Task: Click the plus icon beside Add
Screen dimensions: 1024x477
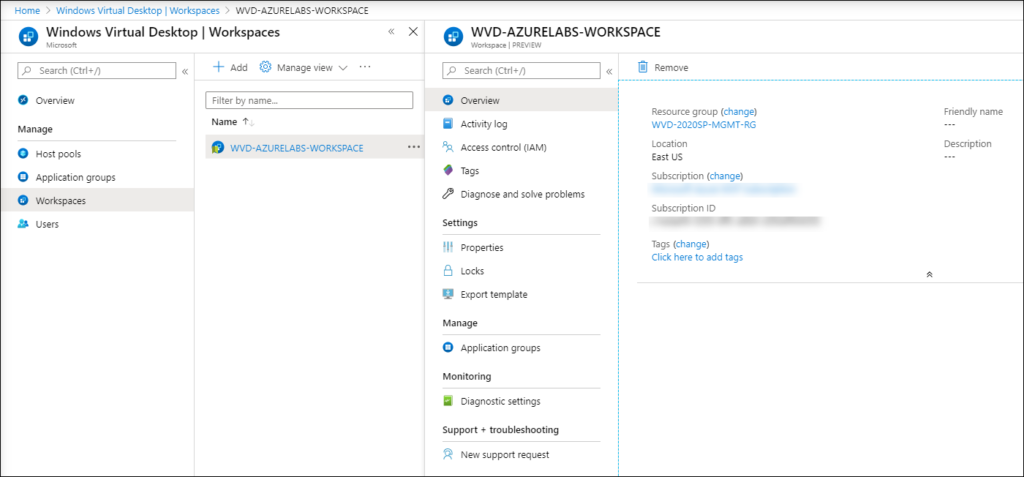Action: tap(219, 67)
